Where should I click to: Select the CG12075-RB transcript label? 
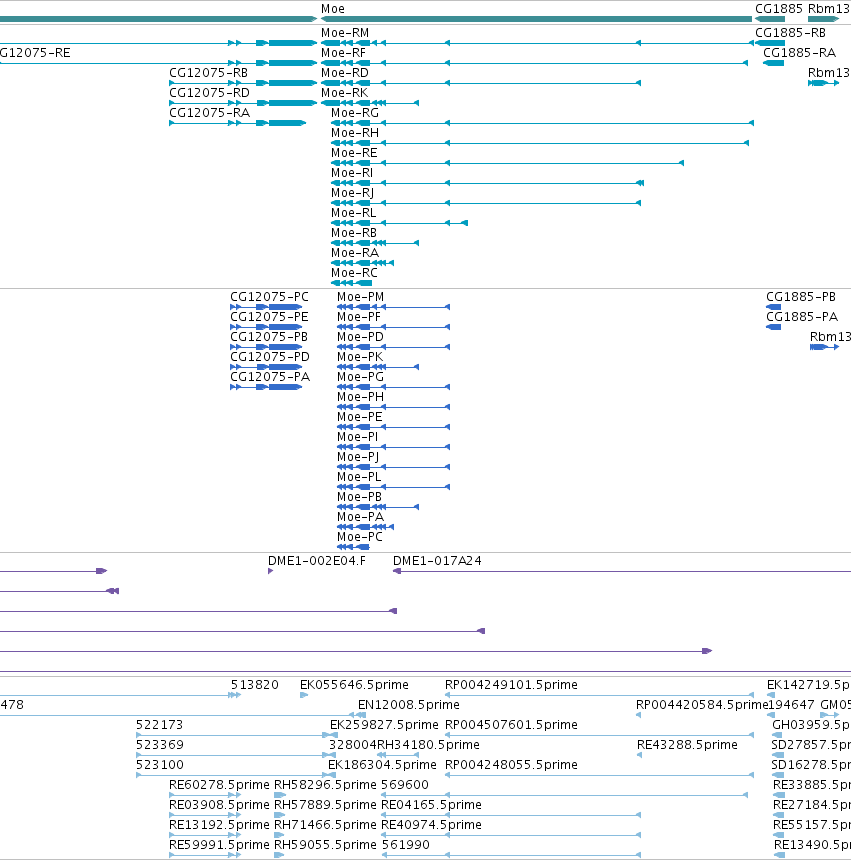[x=208, y=73]
